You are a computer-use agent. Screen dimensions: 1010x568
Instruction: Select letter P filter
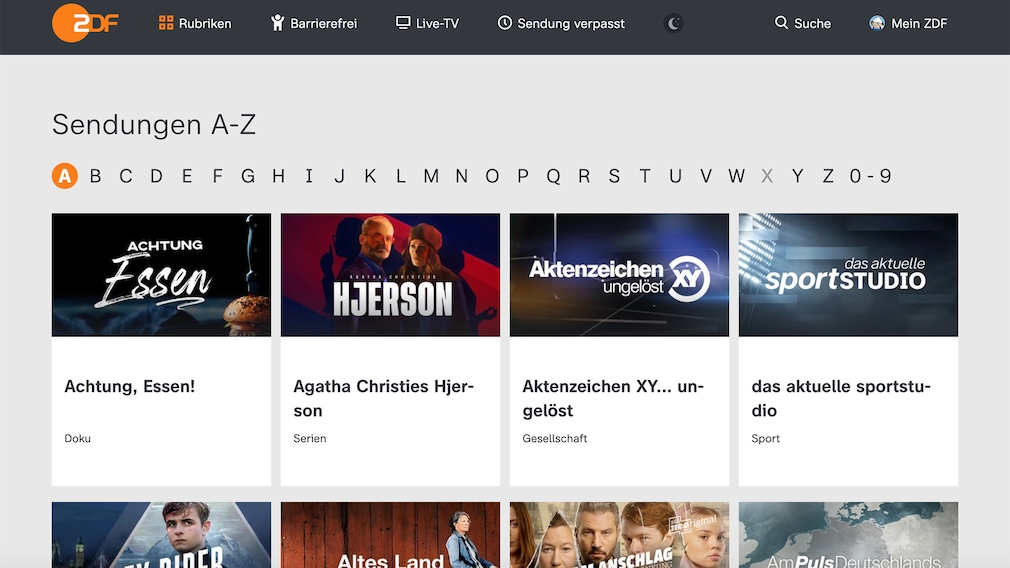pos(522,176)
